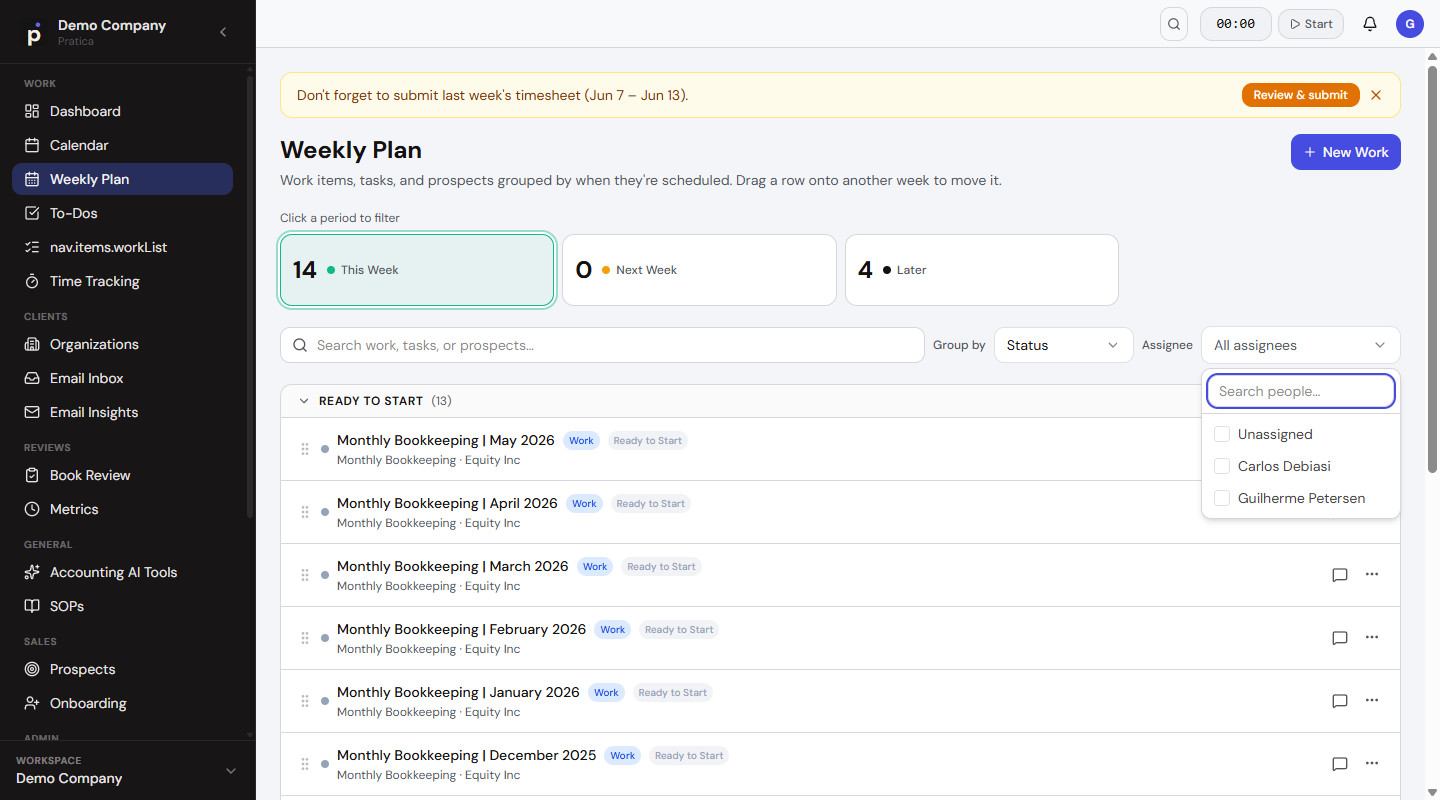Open Monthly Bookkeeping | March 2026 item
This screenshot has width=1440, height=800.
[x=452, y=566]
